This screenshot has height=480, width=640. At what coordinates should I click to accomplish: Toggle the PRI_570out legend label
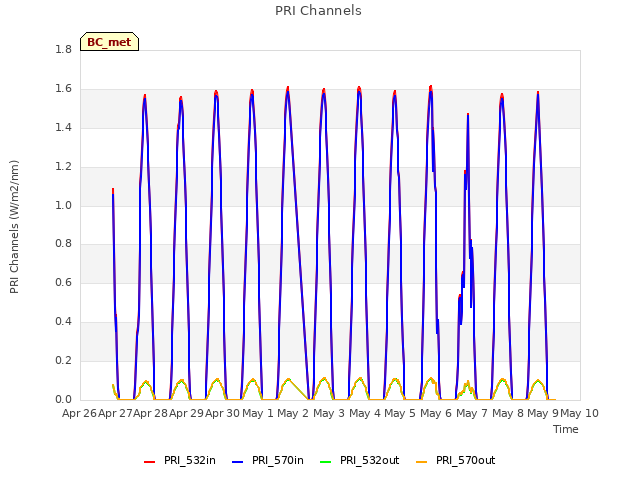point(466,460)
